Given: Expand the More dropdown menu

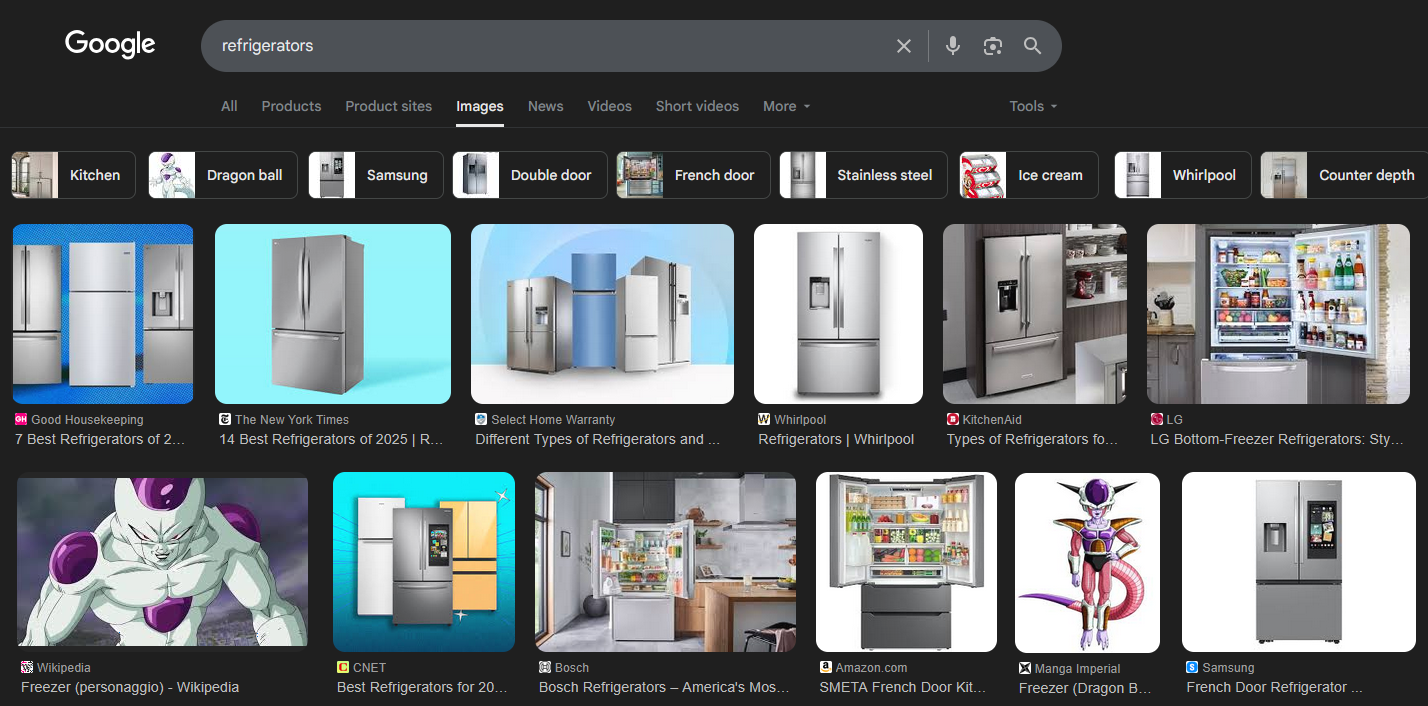Looking at the screenshot, I should [x=786, y=106].
